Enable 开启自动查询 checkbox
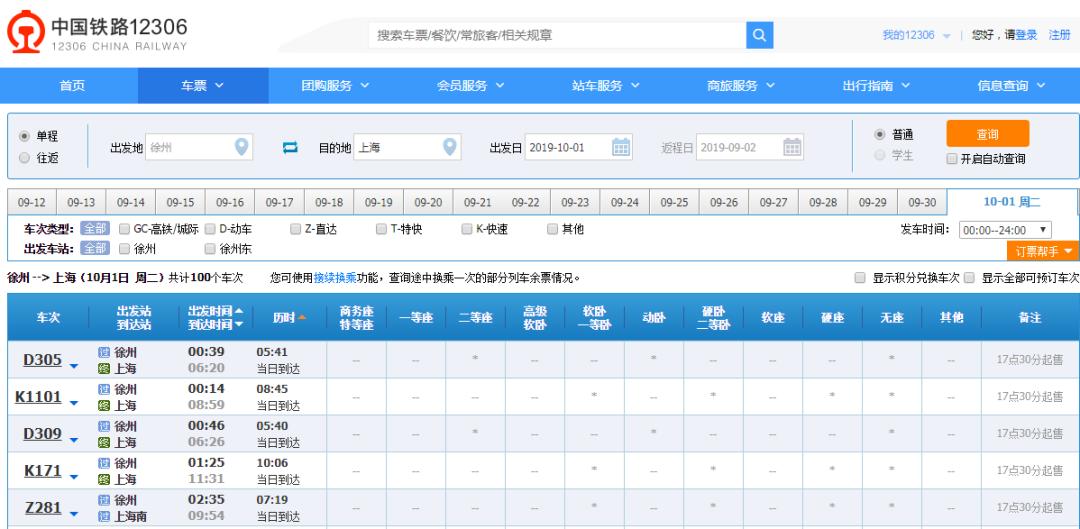 (x=952, y=158)
